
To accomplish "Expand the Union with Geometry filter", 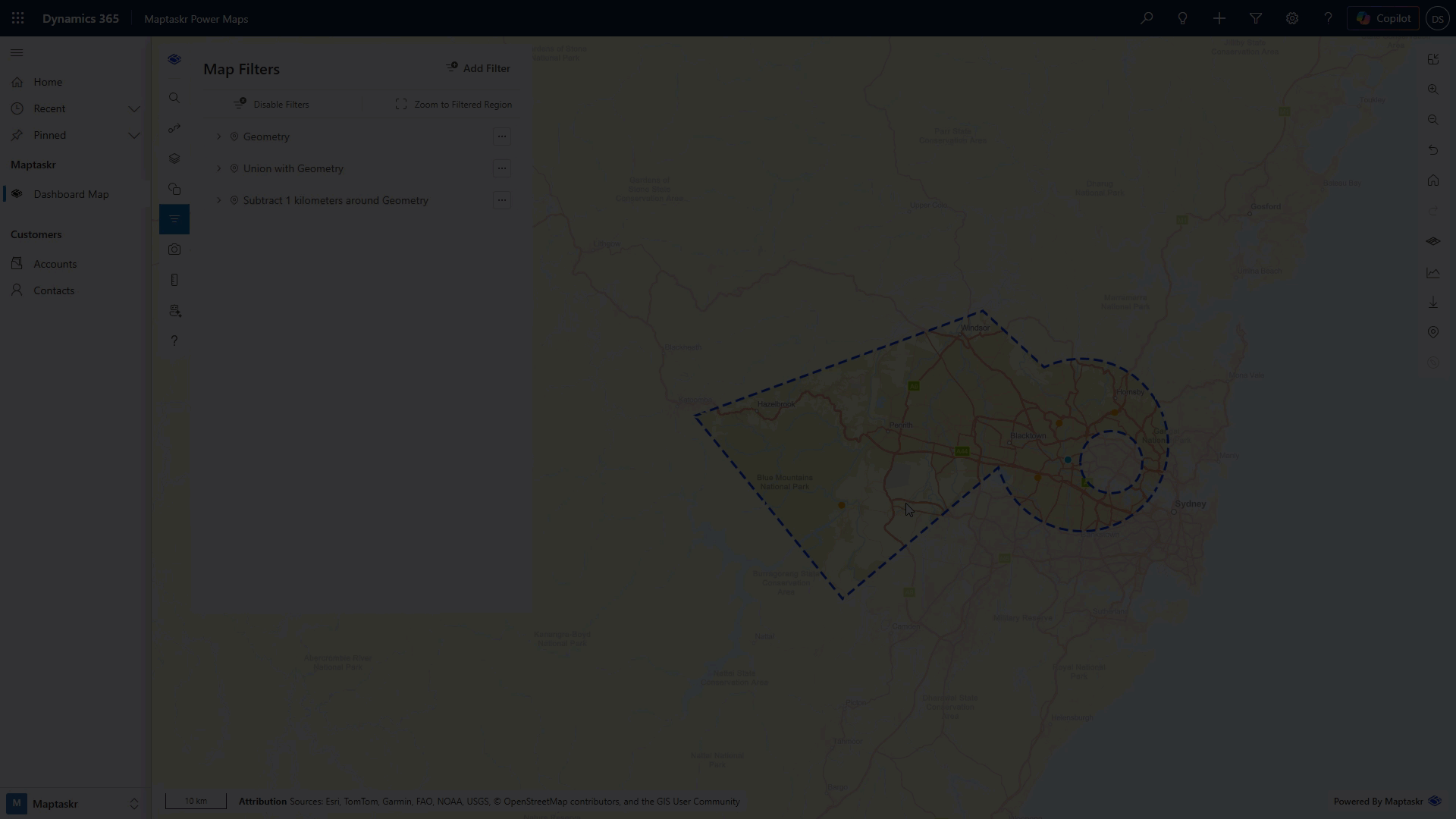I will (x=219, y=168).
